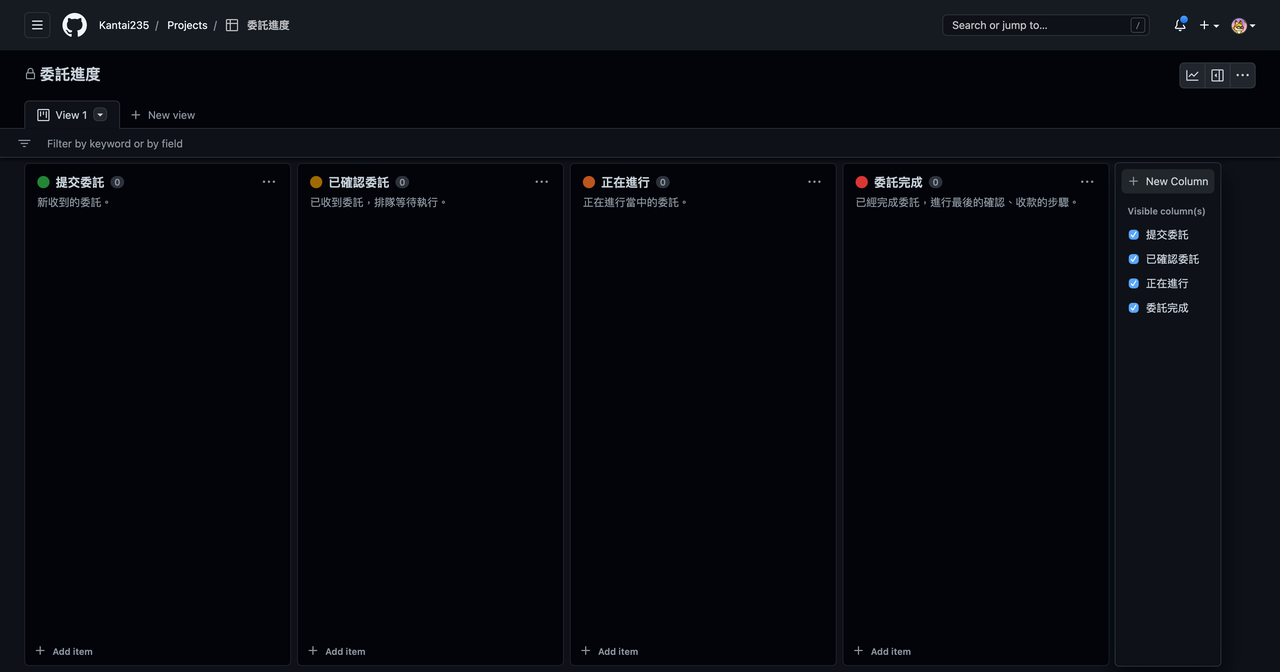
Task: Disable visibility of 已確認委託 column
Action: pyautogui.click(x=1133, y=258)
